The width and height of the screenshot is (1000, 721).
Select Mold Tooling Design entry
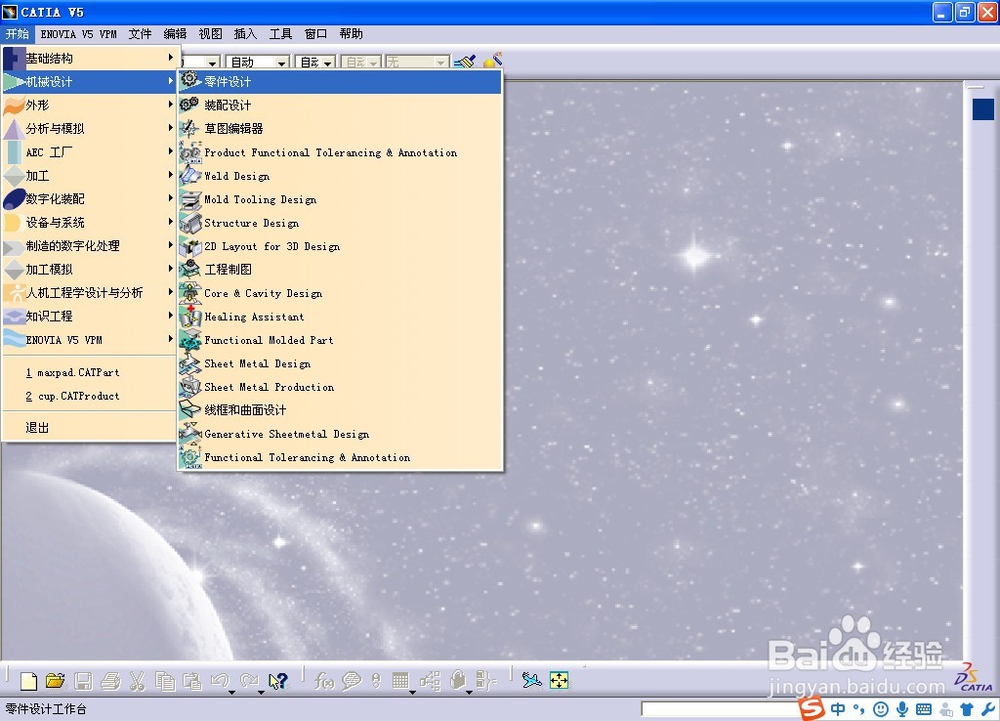click(x=340, y=200)
